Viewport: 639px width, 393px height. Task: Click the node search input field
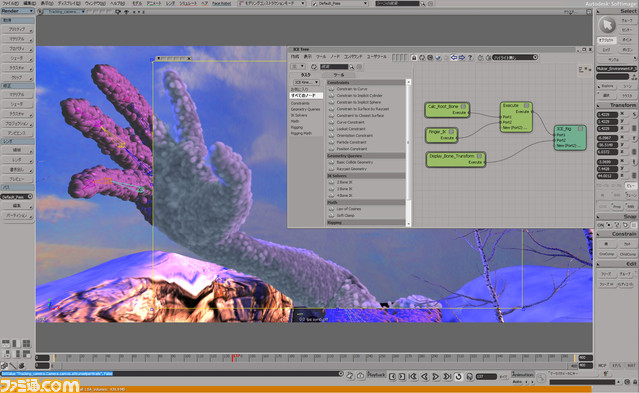click(334, 67)
